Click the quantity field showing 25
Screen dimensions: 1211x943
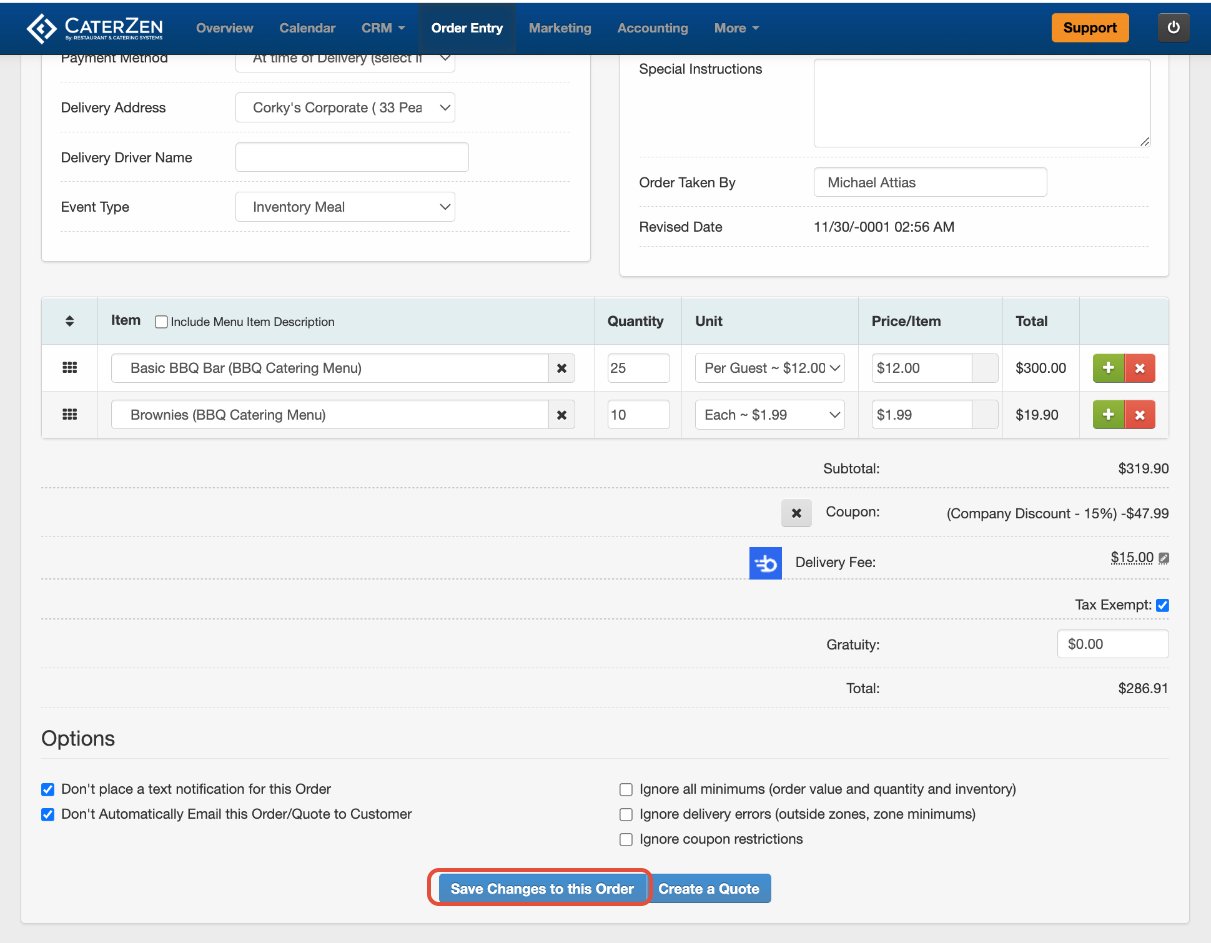[x=638, y=368]
